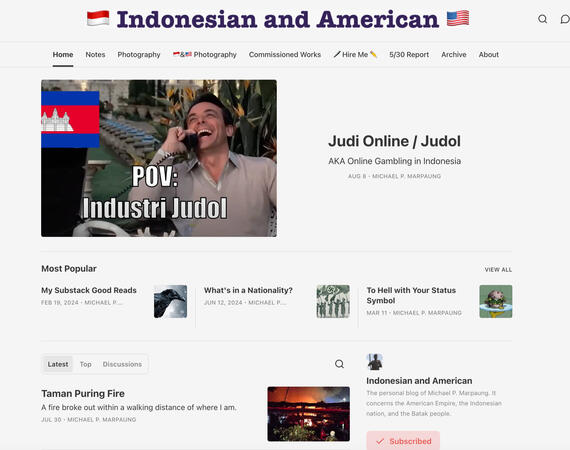Open the plain Photography tab
This screenshot has width=570, height=450.
click(139, 55)
